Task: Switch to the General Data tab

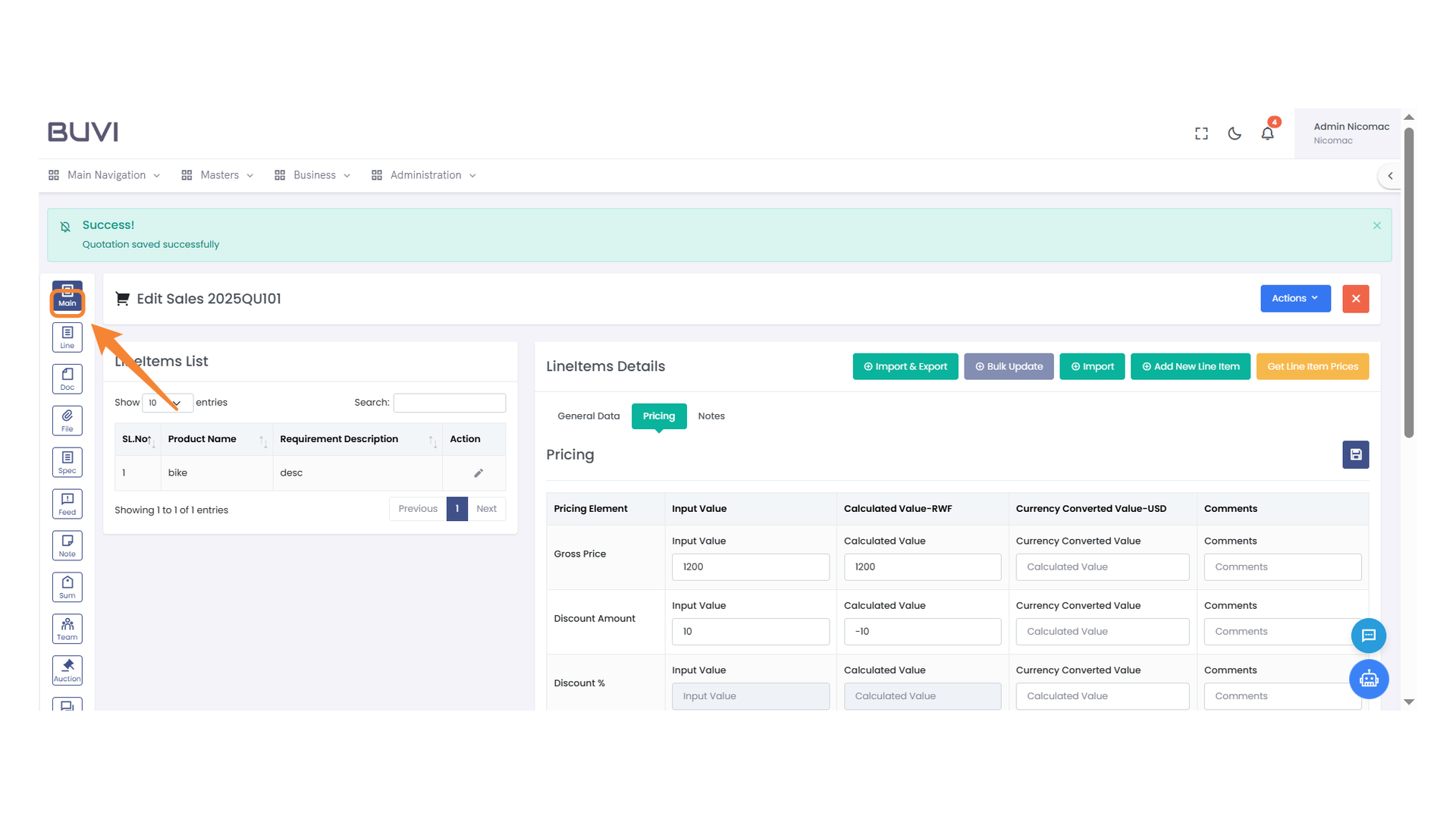Action: tap(588, 416)
